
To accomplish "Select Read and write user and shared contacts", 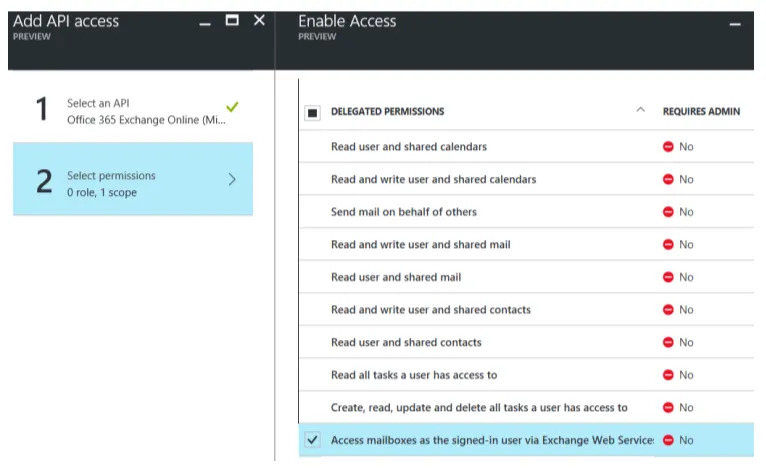I will click(430, 310).
